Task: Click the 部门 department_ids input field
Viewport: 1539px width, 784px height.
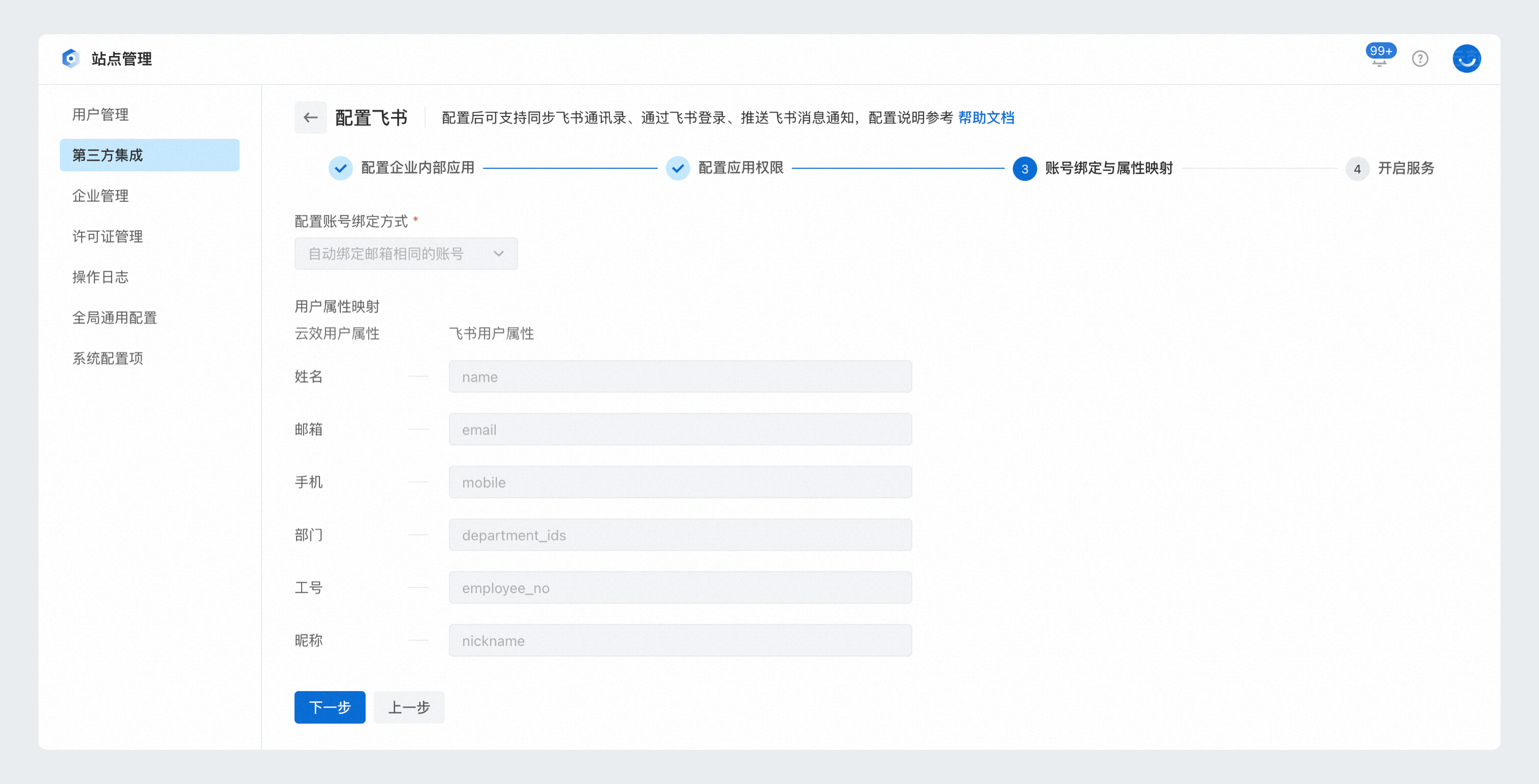Action: 680,535
